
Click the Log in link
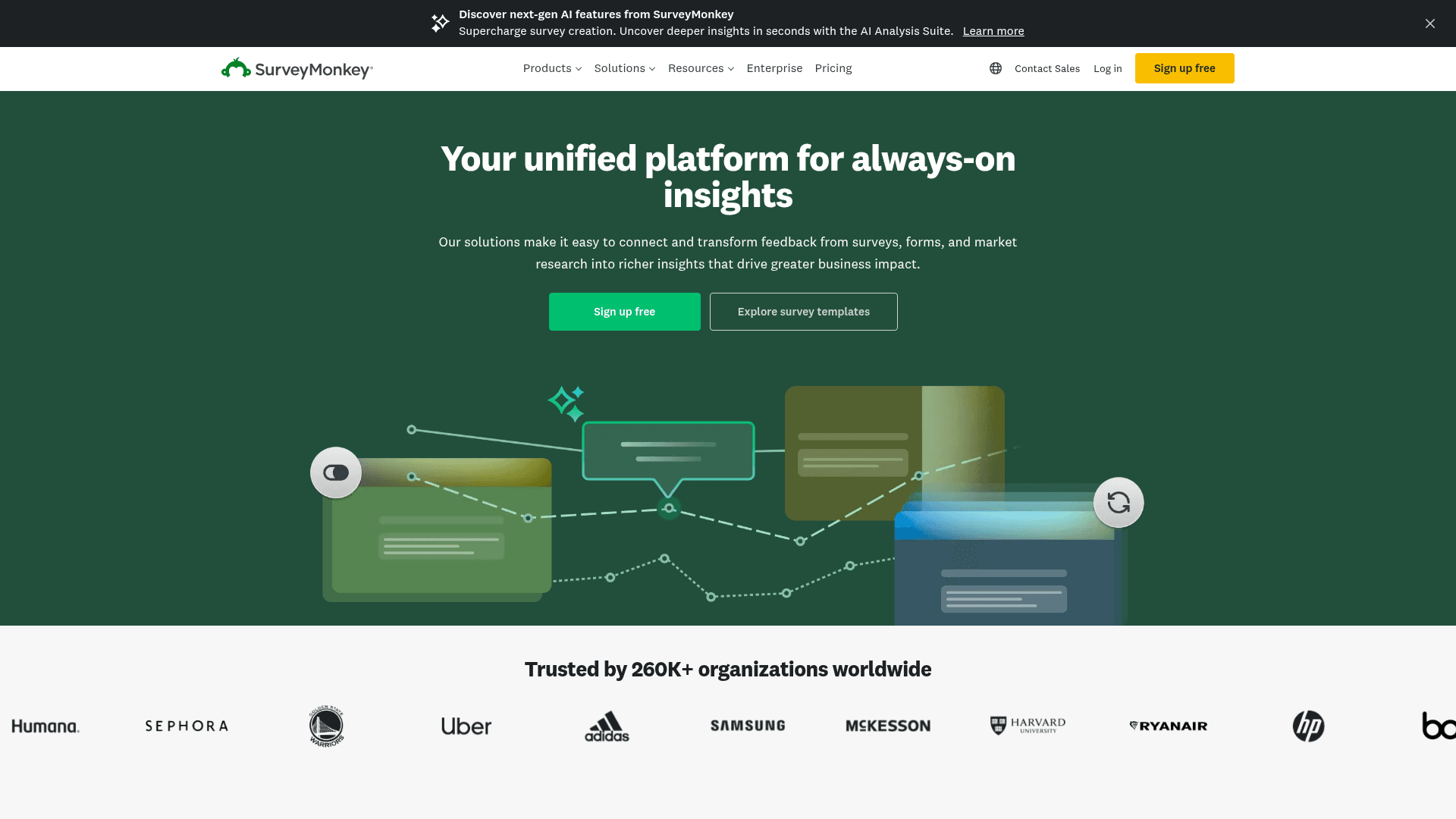[x=1107, y=68]
